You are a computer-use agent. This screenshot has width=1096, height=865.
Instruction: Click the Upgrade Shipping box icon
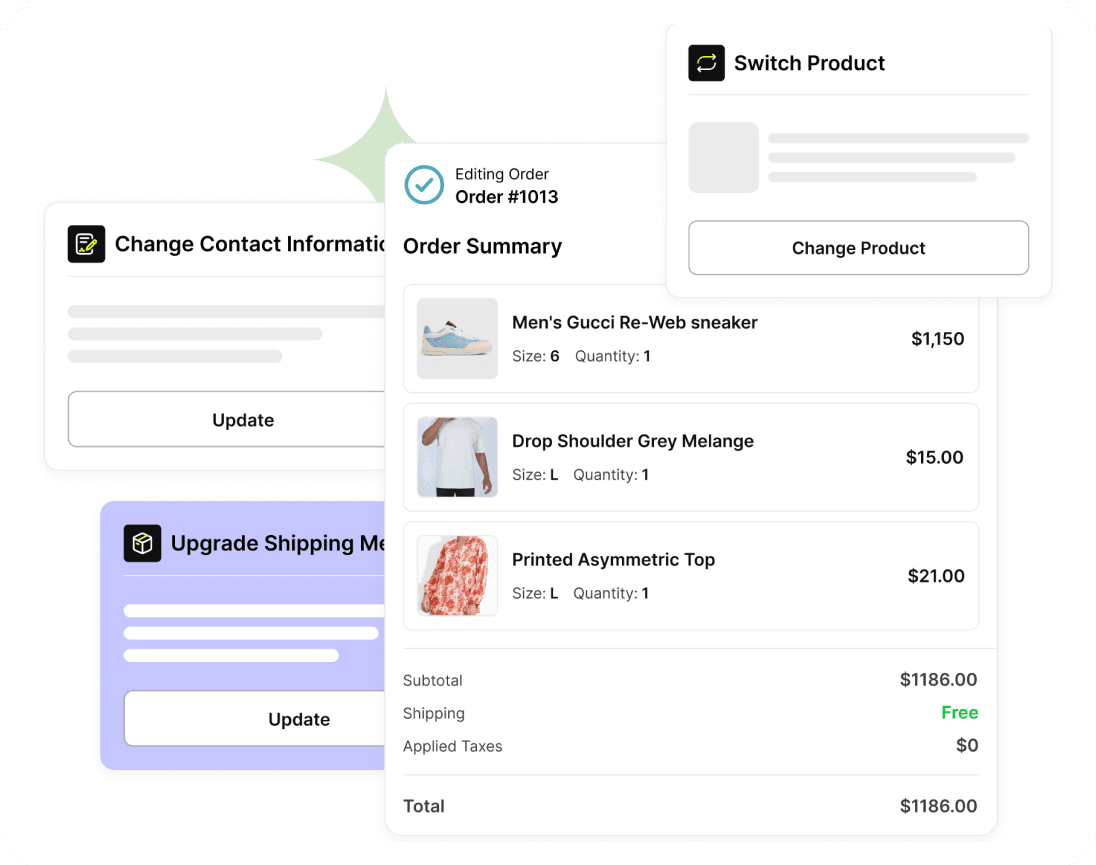(x=142, y=543)
